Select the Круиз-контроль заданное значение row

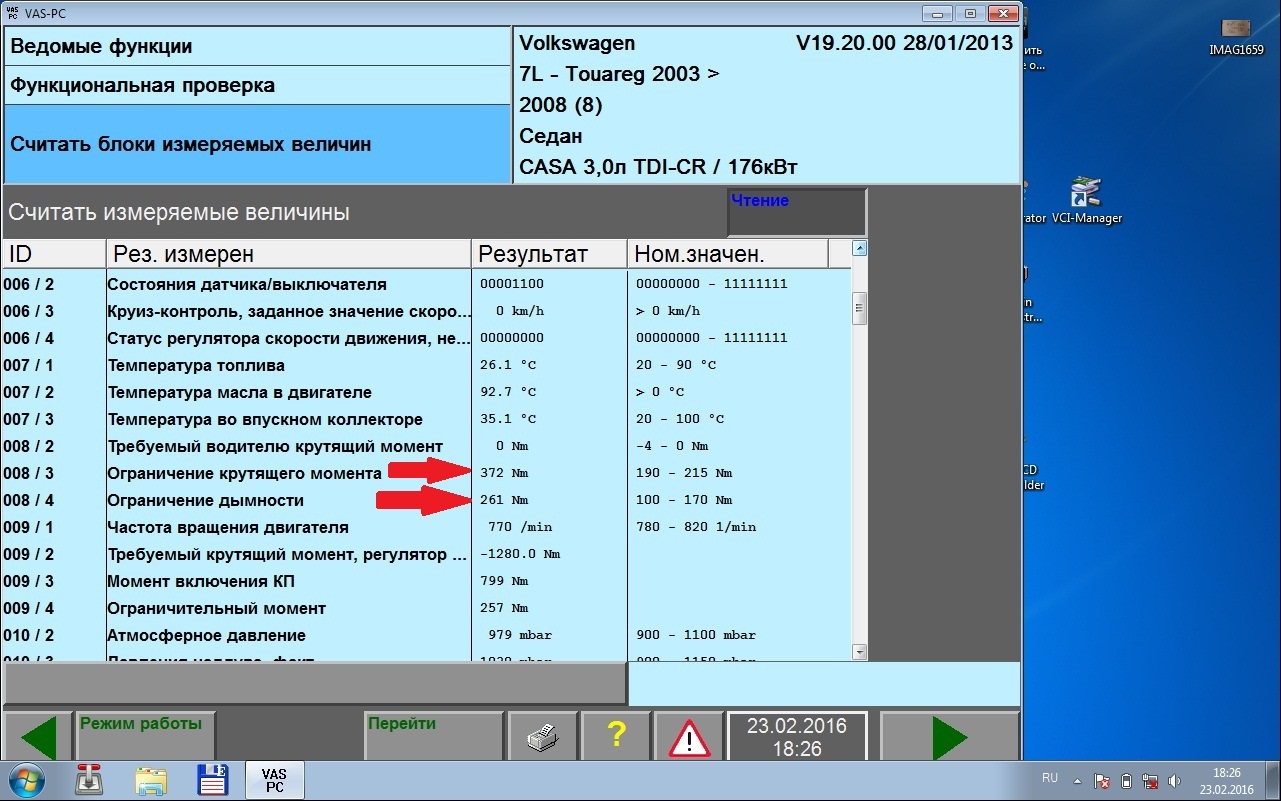coord(427,311)
